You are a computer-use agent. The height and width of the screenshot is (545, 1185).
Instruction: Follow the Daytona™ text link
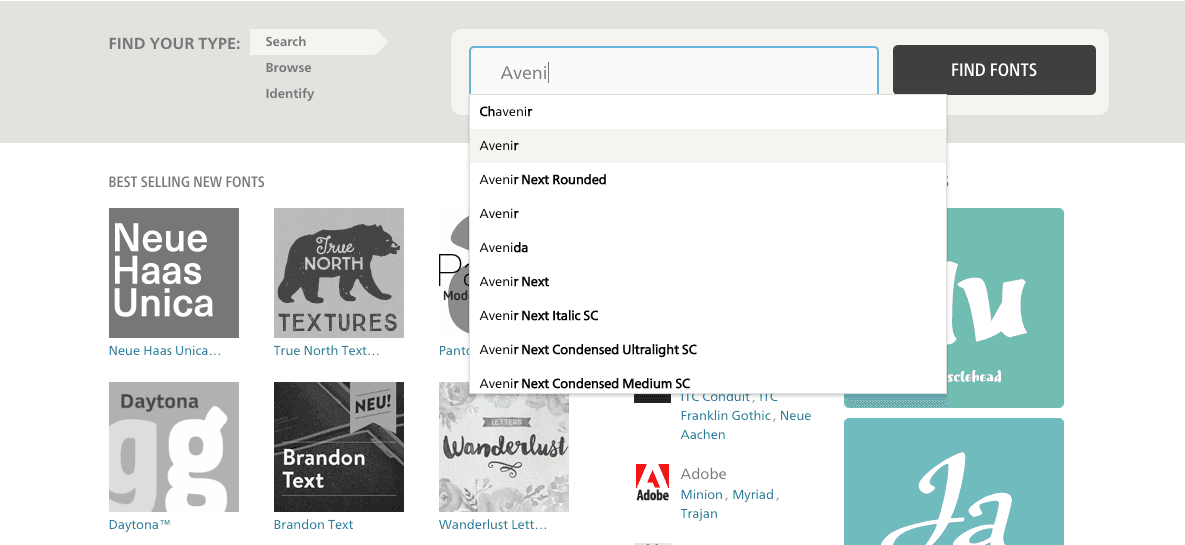(140, 525)
